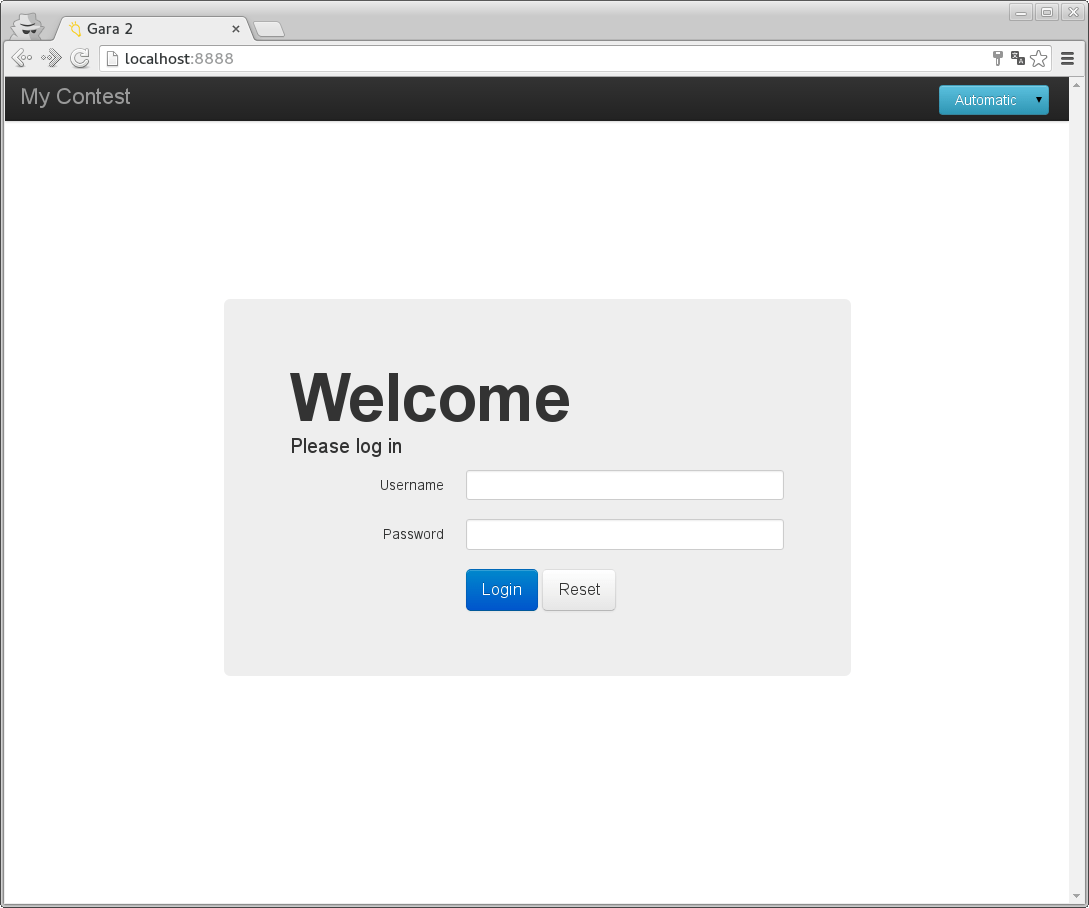Click into the Username field
The image size is (1089, 908).
pyautogui.click(x=624, y=485)
